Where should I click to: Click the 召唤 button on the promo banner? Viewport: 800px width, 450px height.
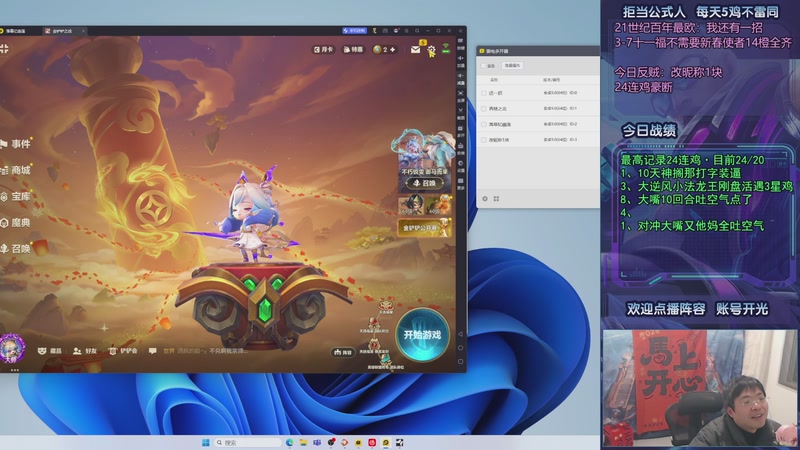(x=424, y=183)
